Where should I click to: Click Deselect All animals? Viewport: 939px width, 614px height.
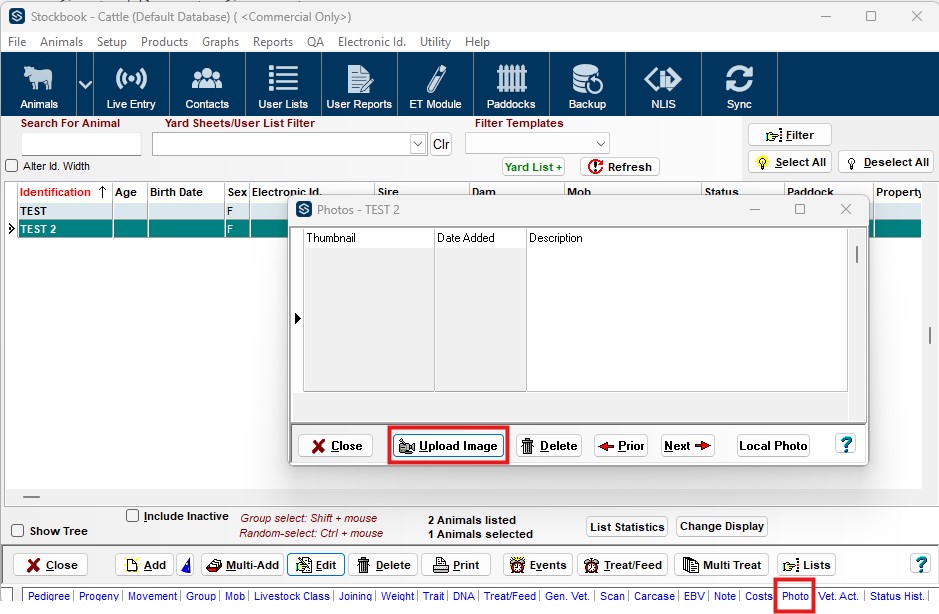pos(886,162)
